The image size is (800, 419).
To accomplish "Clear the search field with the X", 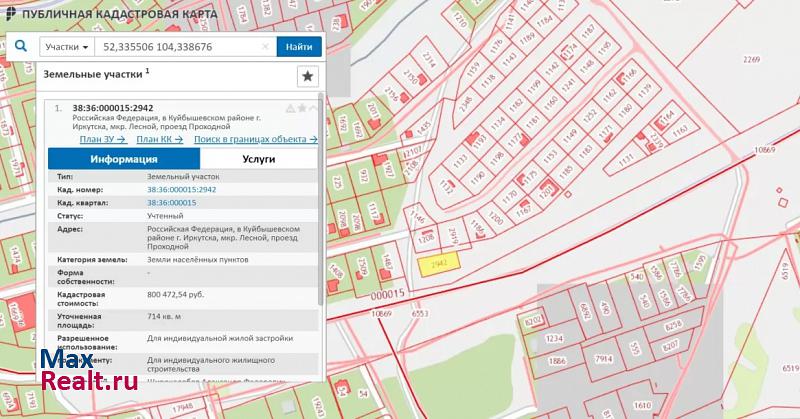I will [x=265, y=47].
